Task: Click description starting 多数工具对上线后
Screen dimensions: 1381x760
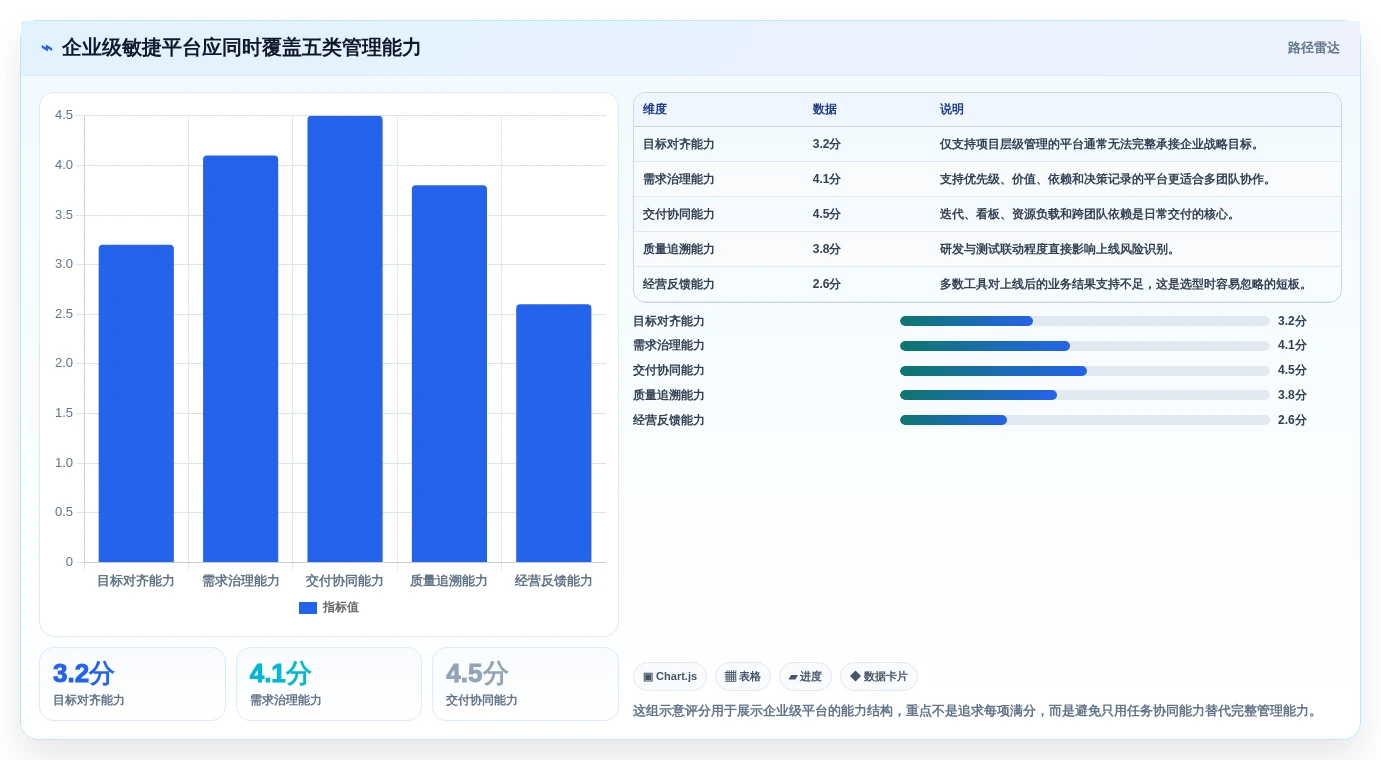Action: coord(1125,284)
